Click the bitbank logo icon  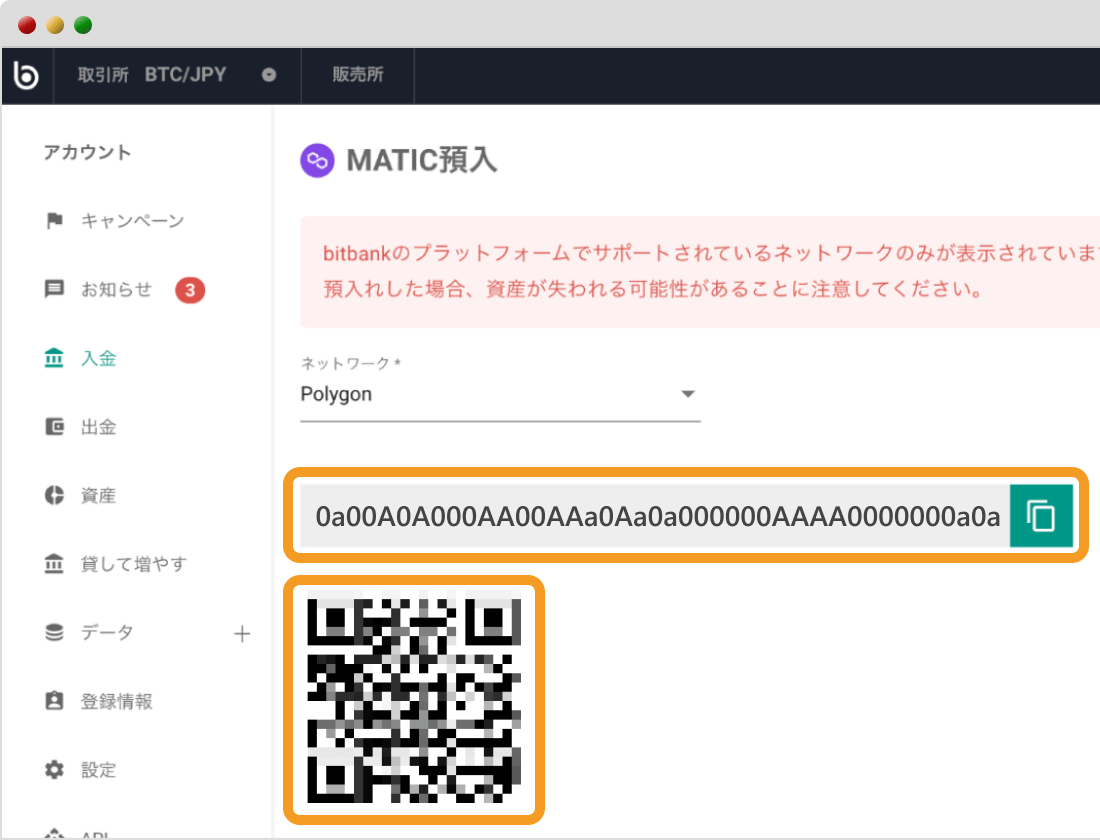click(26, 75)
